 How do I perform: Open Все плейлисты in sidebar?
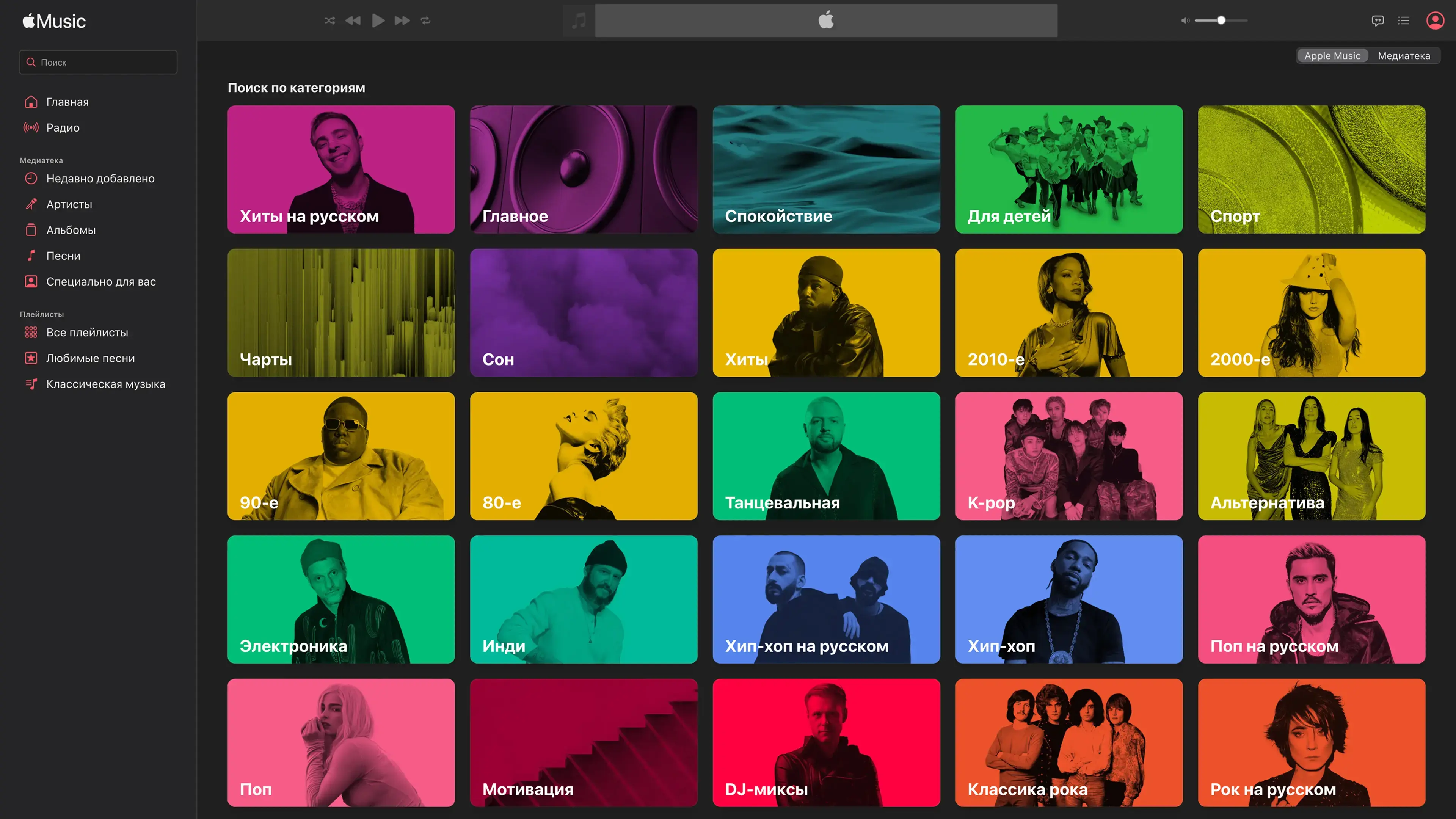[x=87, y=333]
